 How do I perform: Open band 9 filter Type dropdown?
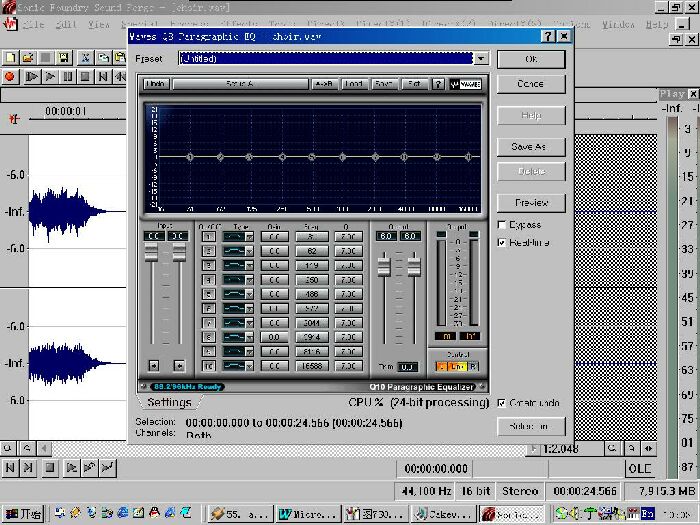coord(250,352)
